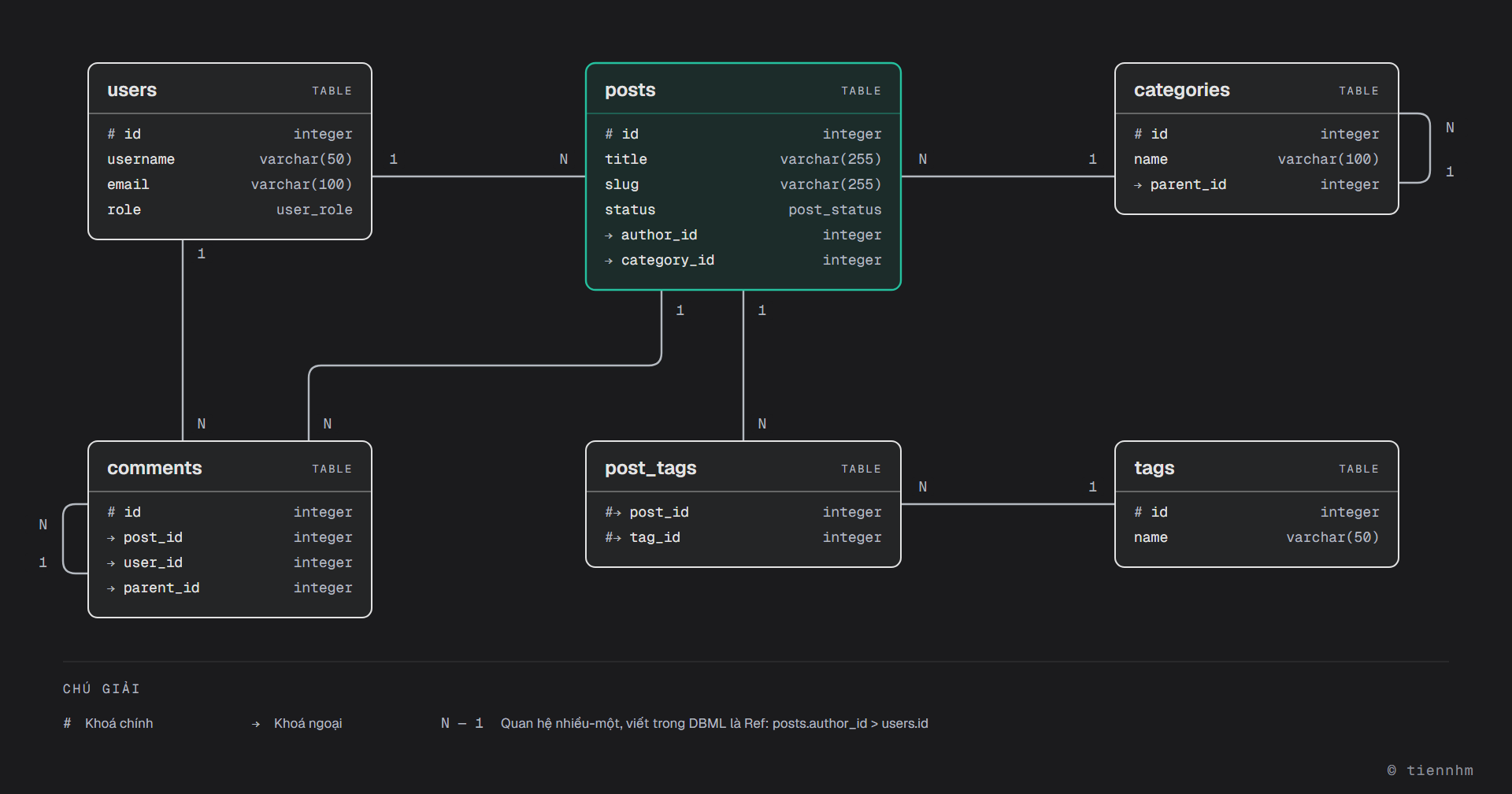Select the users table title
Viewport: 1512px width, 794px height.
tap(132, 90)
